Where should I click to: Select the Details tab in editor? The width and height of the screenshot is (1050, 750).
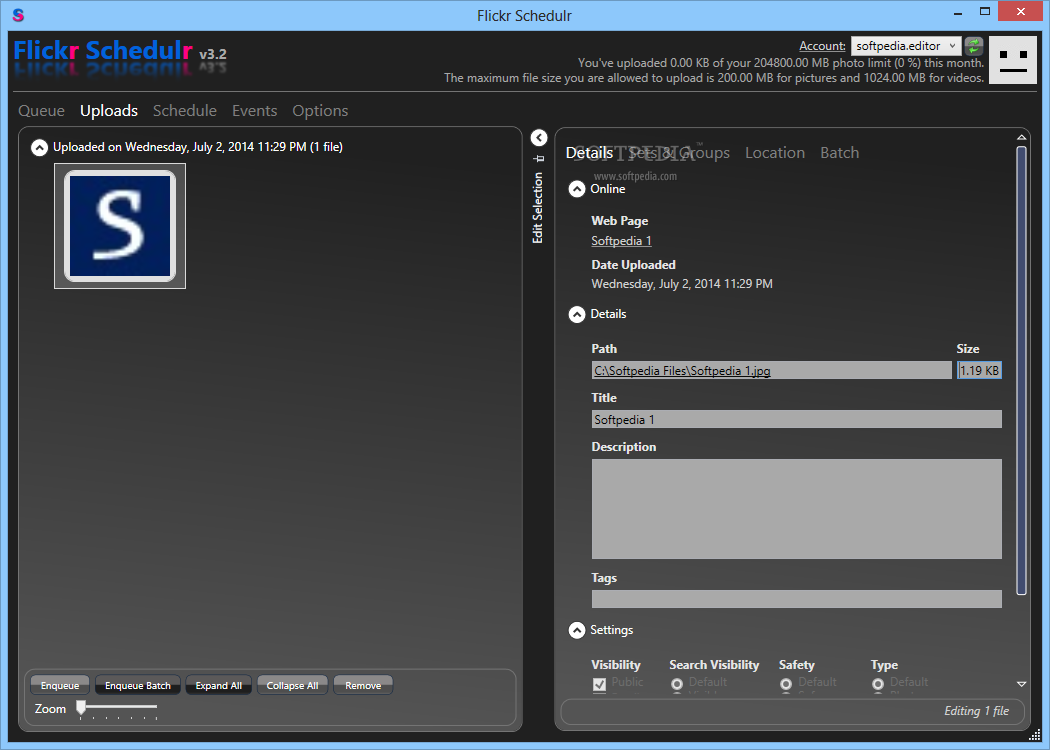click(x=589, y=153)
